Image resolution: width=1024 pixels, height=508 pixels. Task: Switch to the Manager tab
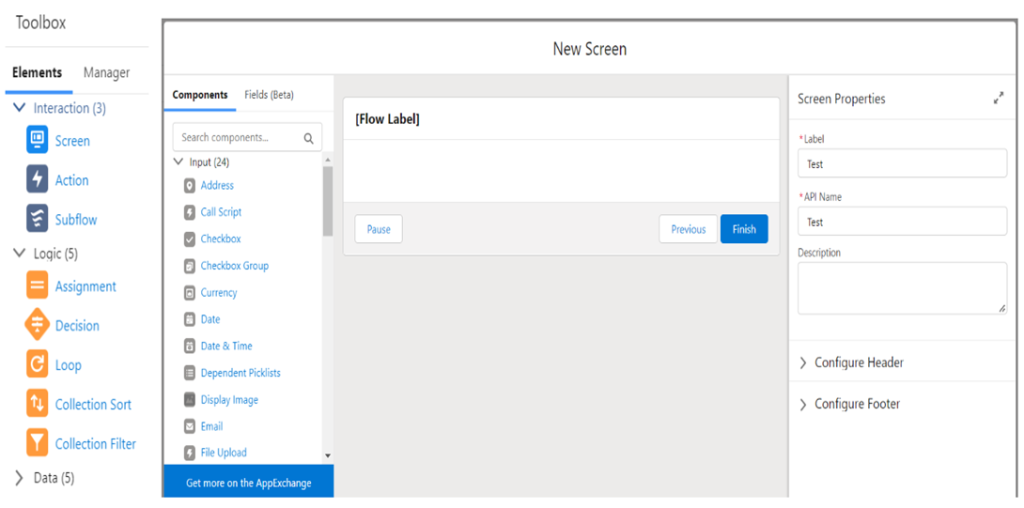click(x=106, y=72)
